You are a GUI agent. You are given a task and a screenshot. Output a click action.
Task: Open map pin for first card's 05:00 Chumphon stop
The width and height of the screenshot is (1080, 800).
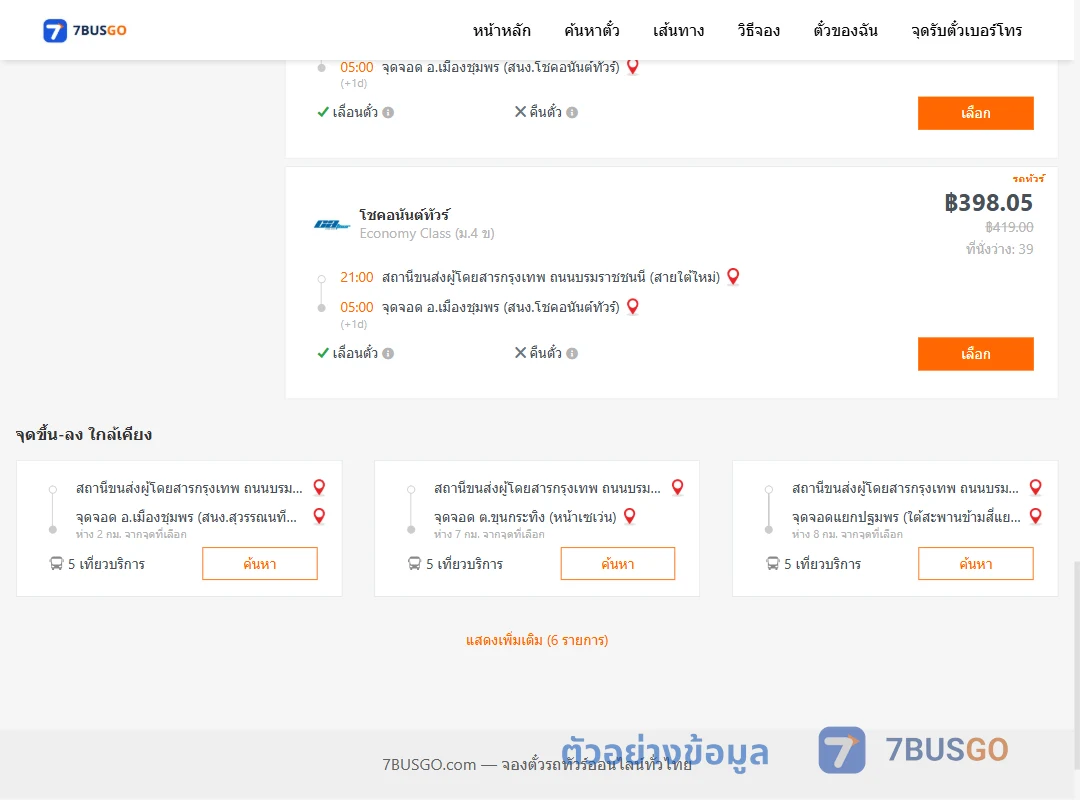(x=632, y=67)
